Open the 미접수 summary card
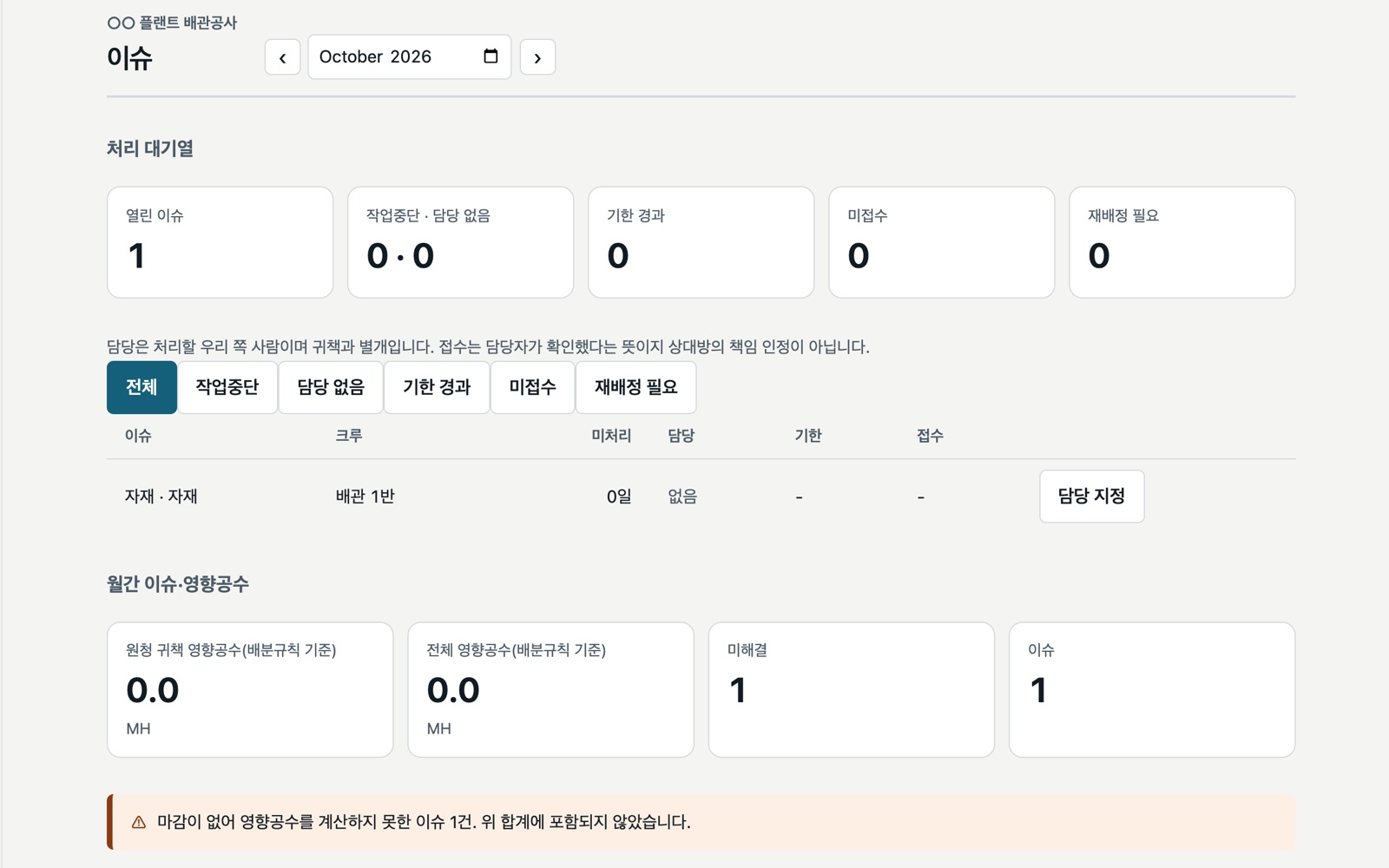This screenshot has height=868, width=1389. [942, 242]
